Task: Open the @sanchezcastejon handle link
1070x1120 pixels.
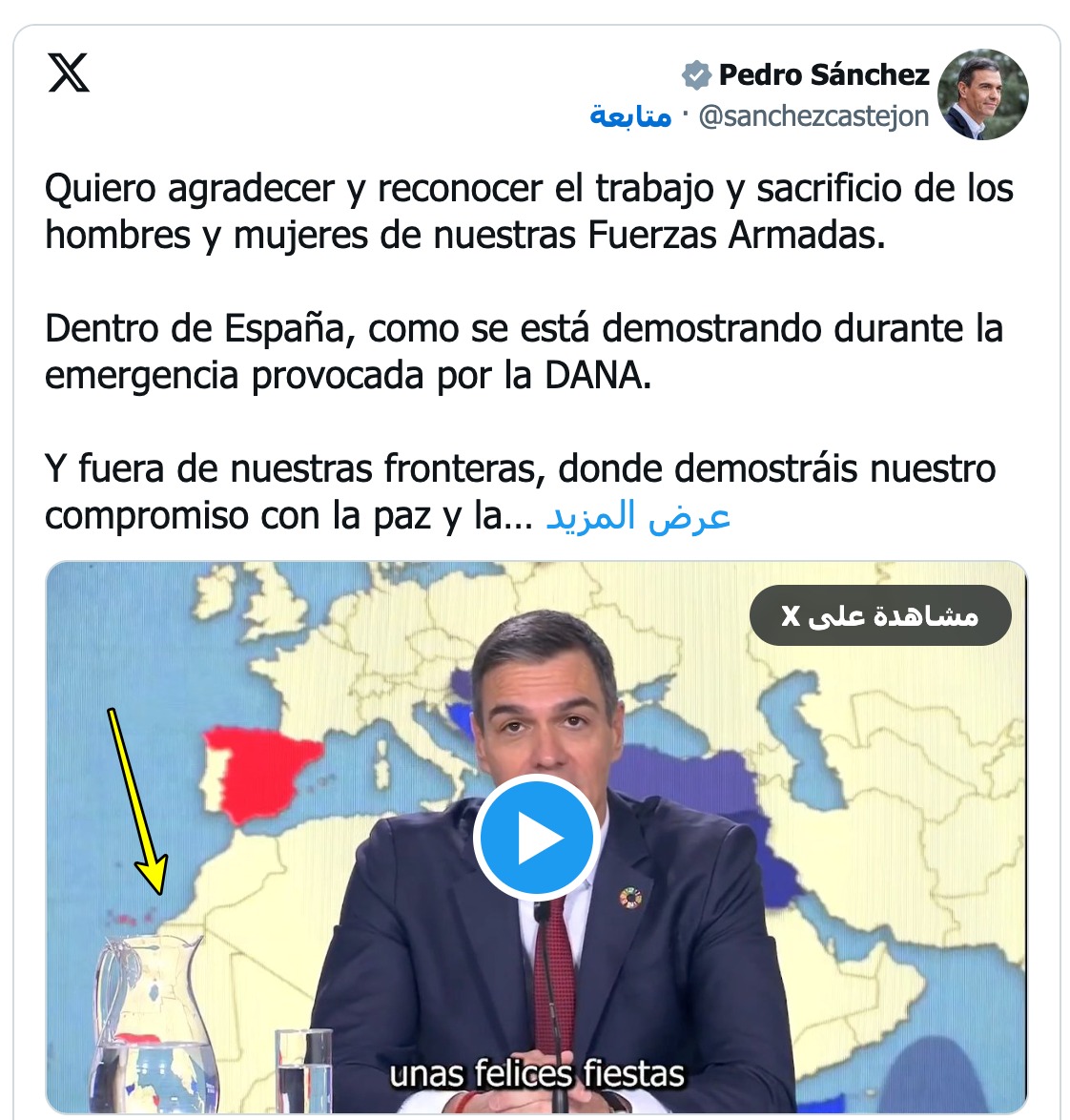Action: coord(813,116)
